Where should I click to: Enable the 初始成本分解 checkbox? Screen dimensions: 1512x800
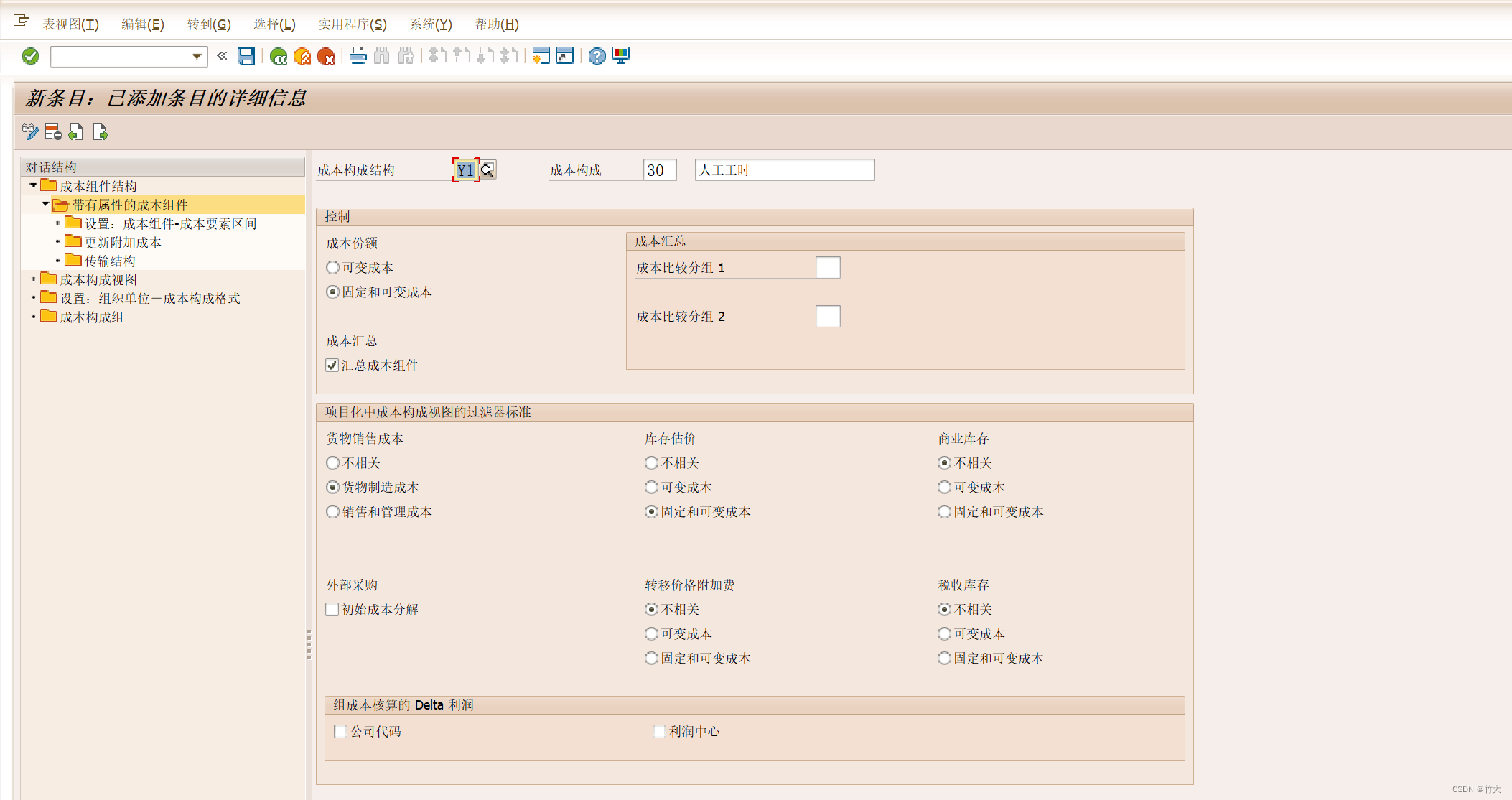(332, 610)
